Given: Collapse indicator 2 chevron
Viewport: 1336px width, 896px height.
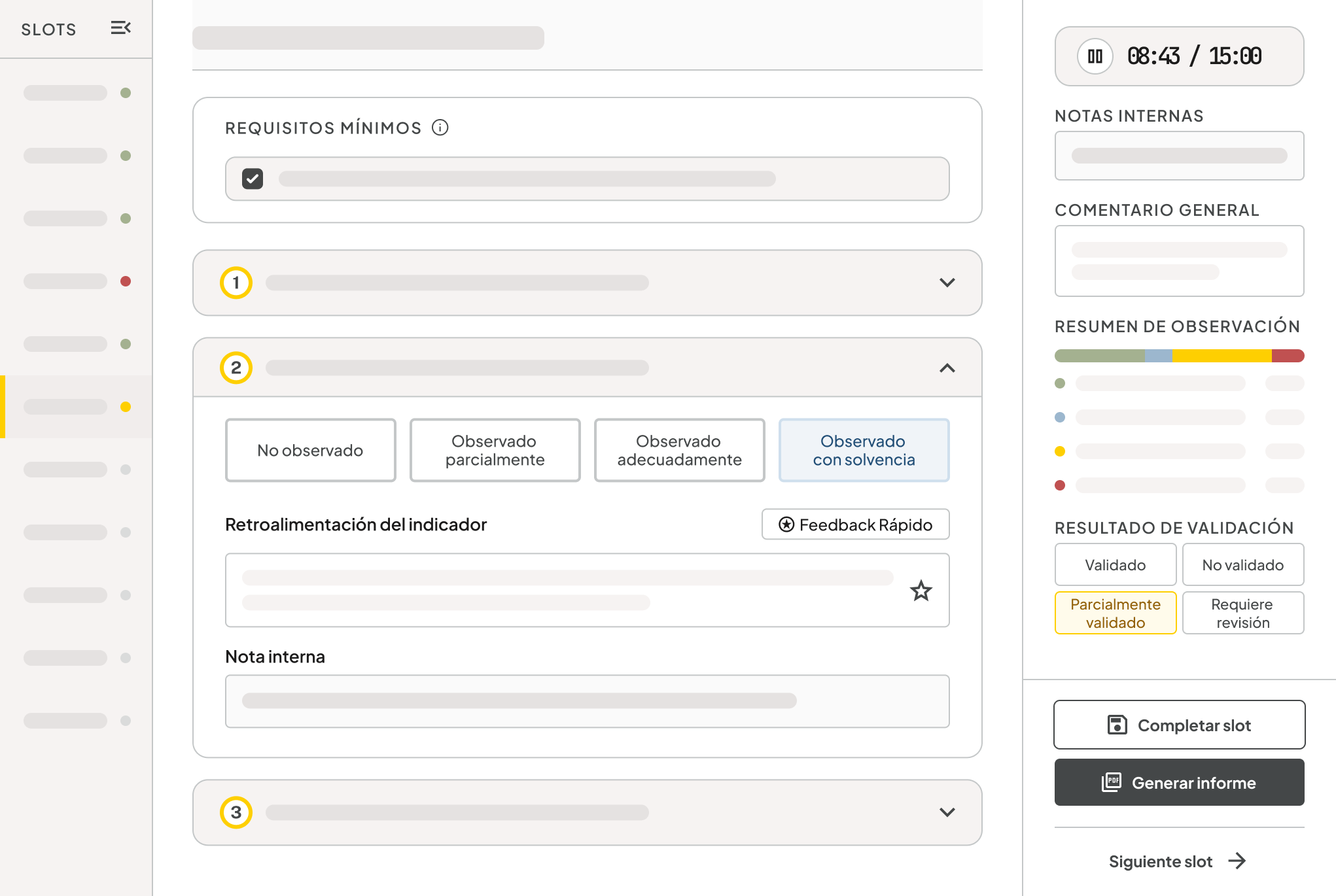Looking at the screenshot, I should click(x=947, y=368).
